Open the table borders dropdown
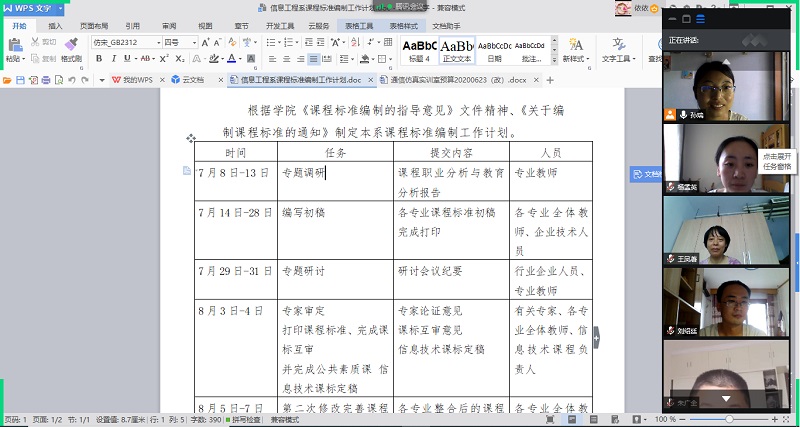Viewport: 800px width, 427px height. coord(391,59)
